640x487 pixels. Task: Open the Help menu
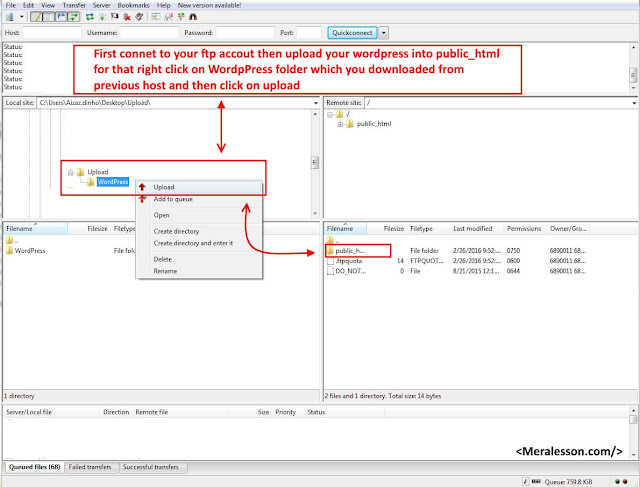[x=163, y=5]
